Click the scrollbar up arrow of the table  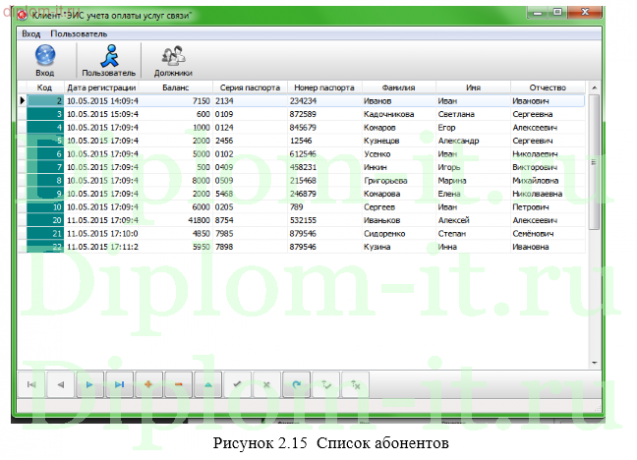click(596, 89)
